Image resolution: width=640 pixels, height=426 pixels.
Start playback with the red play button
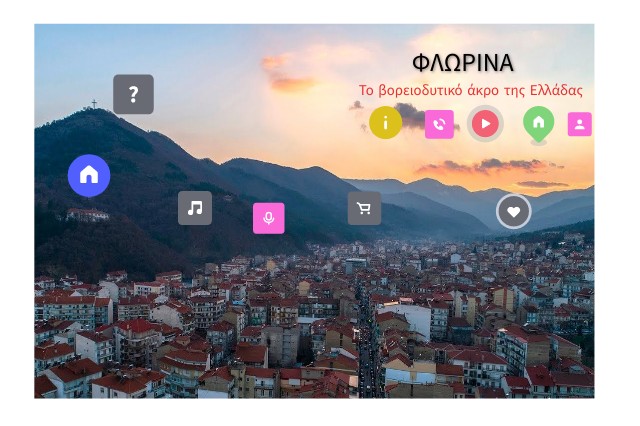coord(485,123)
